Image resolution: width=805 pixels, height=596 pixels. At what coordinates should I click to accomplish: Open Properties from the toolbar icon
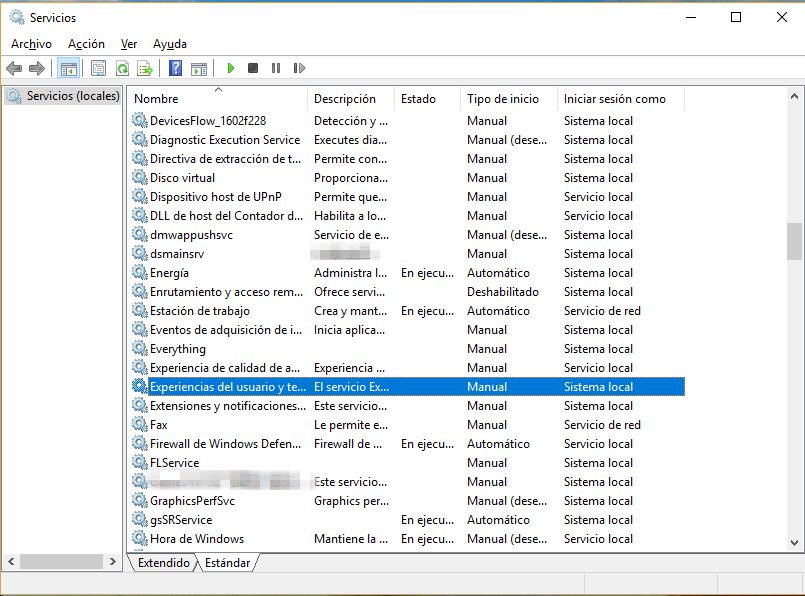tap(98, 68)
